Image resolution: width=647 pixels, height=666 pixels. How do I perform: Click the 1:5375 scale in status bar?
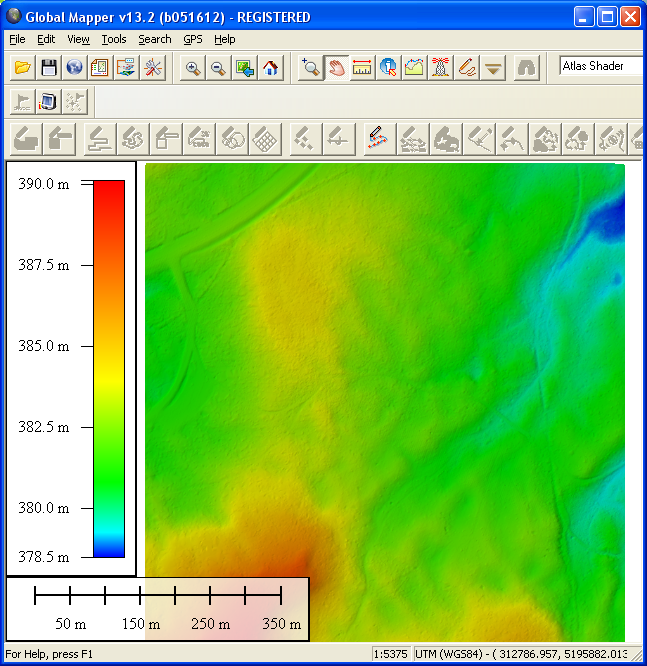click(390, 654)
